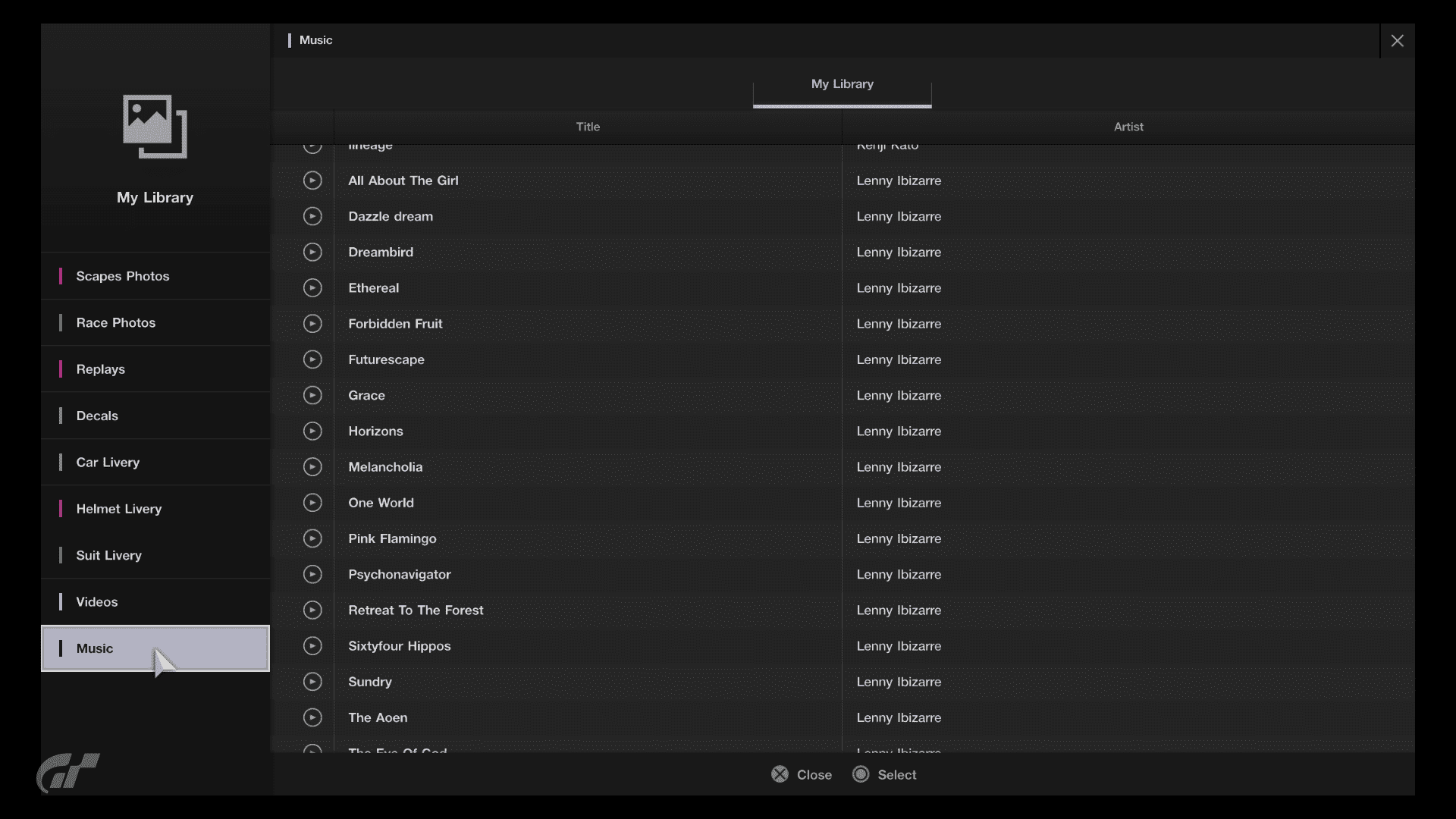Open Suit Livery section

coord(155,555)
